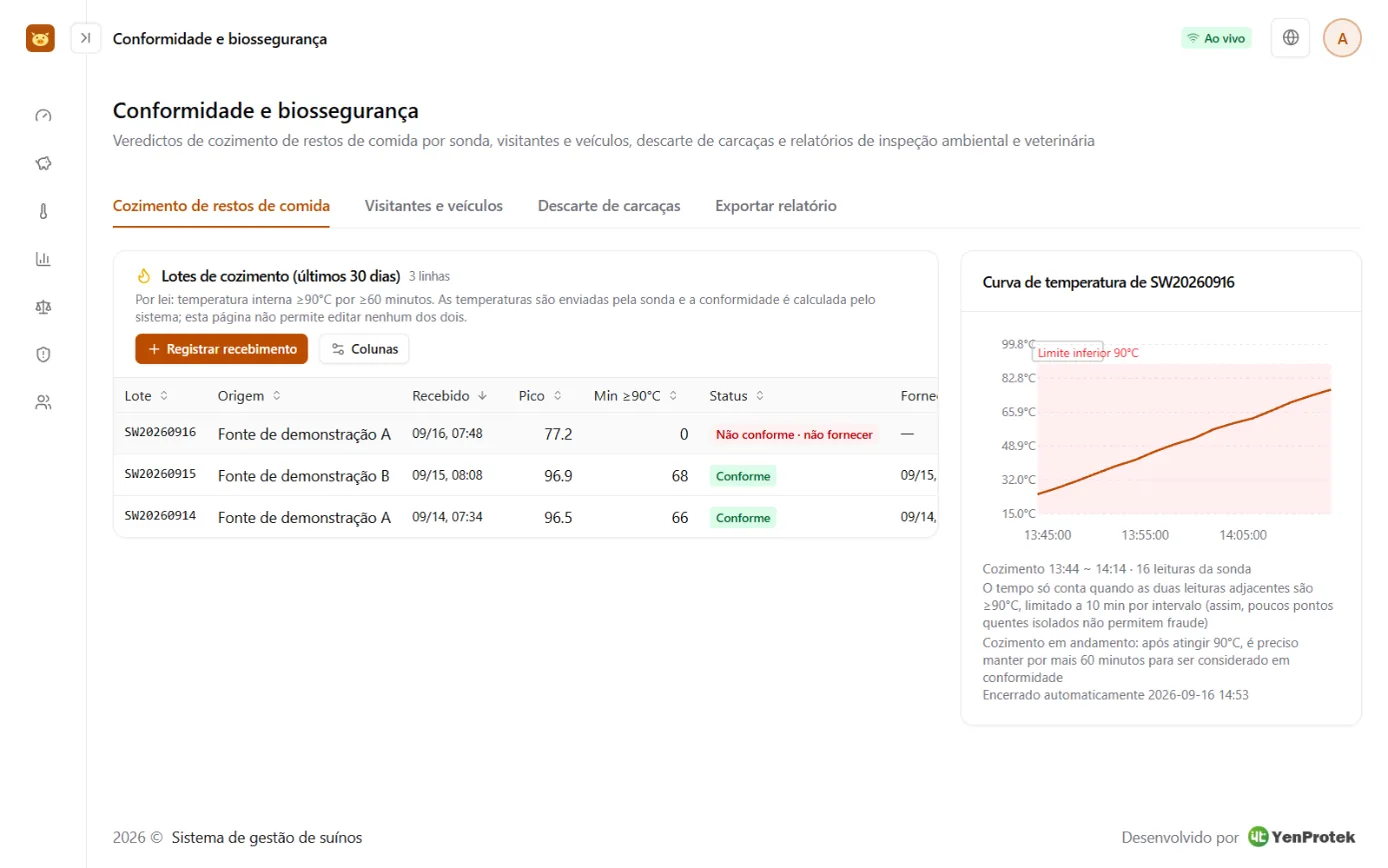Image resolution: width=1388 pixels, height=868 pixels.
Task: Expand the sidebar with the arrow toggle
Action: click(86, 38)
